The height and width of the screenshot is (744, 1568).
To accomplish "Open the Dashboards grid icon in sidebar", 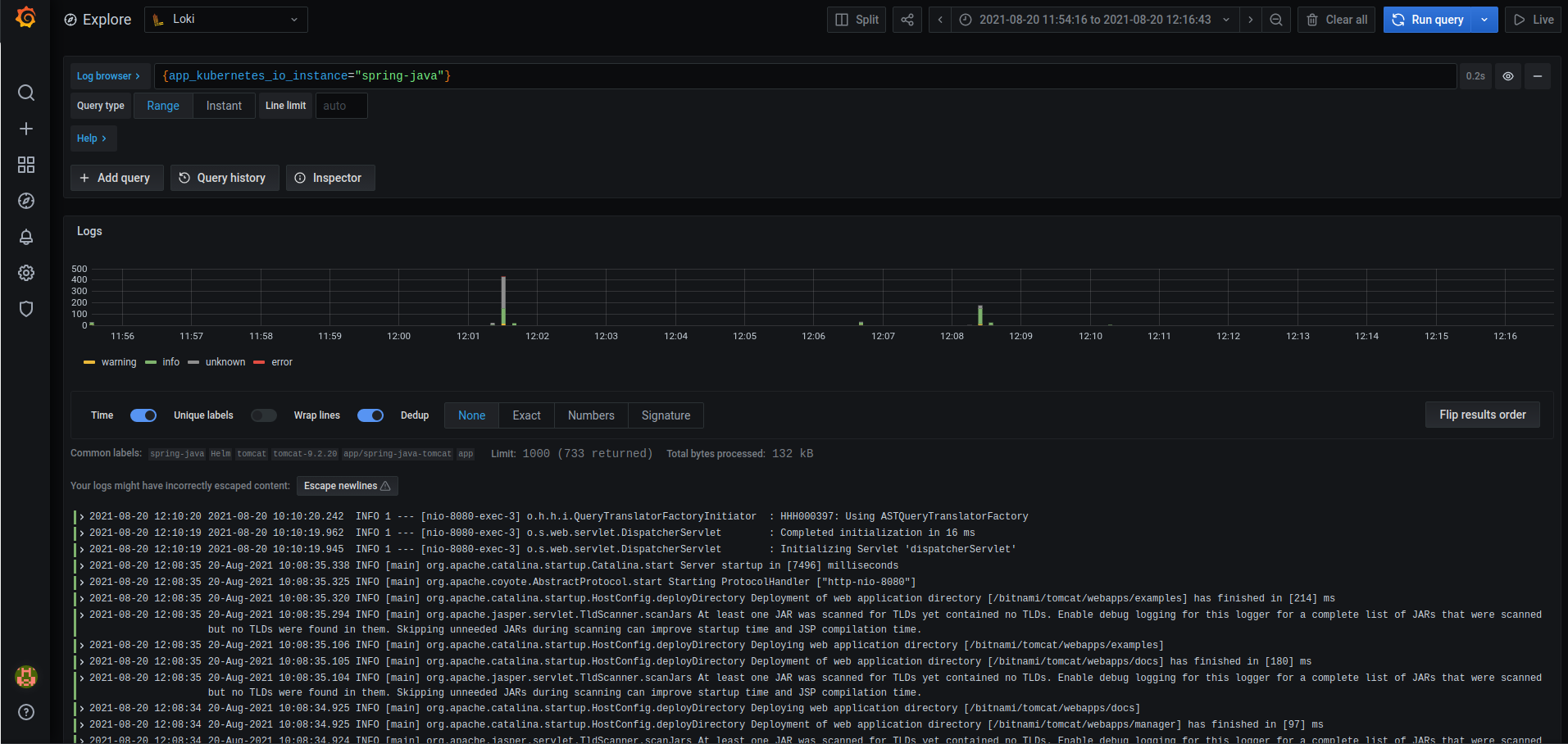I will point(26,165).
